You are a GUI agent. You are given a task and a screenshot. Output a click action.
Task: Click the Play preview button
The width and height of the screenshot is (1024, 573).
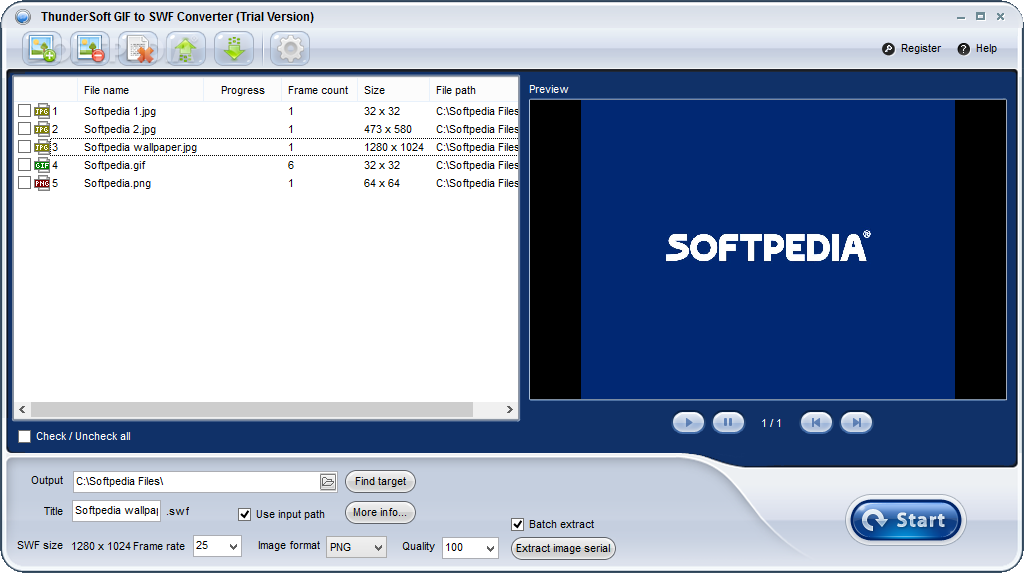(x=688, y=423)
